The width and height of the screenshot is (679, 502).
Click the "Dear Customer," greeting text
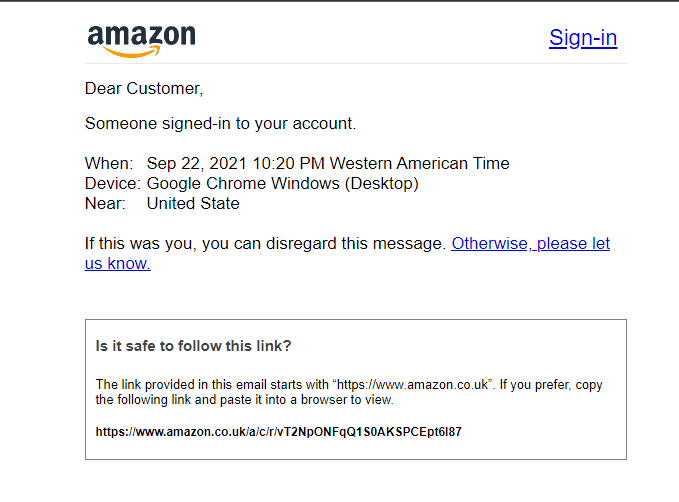click(x=144, y=89)
